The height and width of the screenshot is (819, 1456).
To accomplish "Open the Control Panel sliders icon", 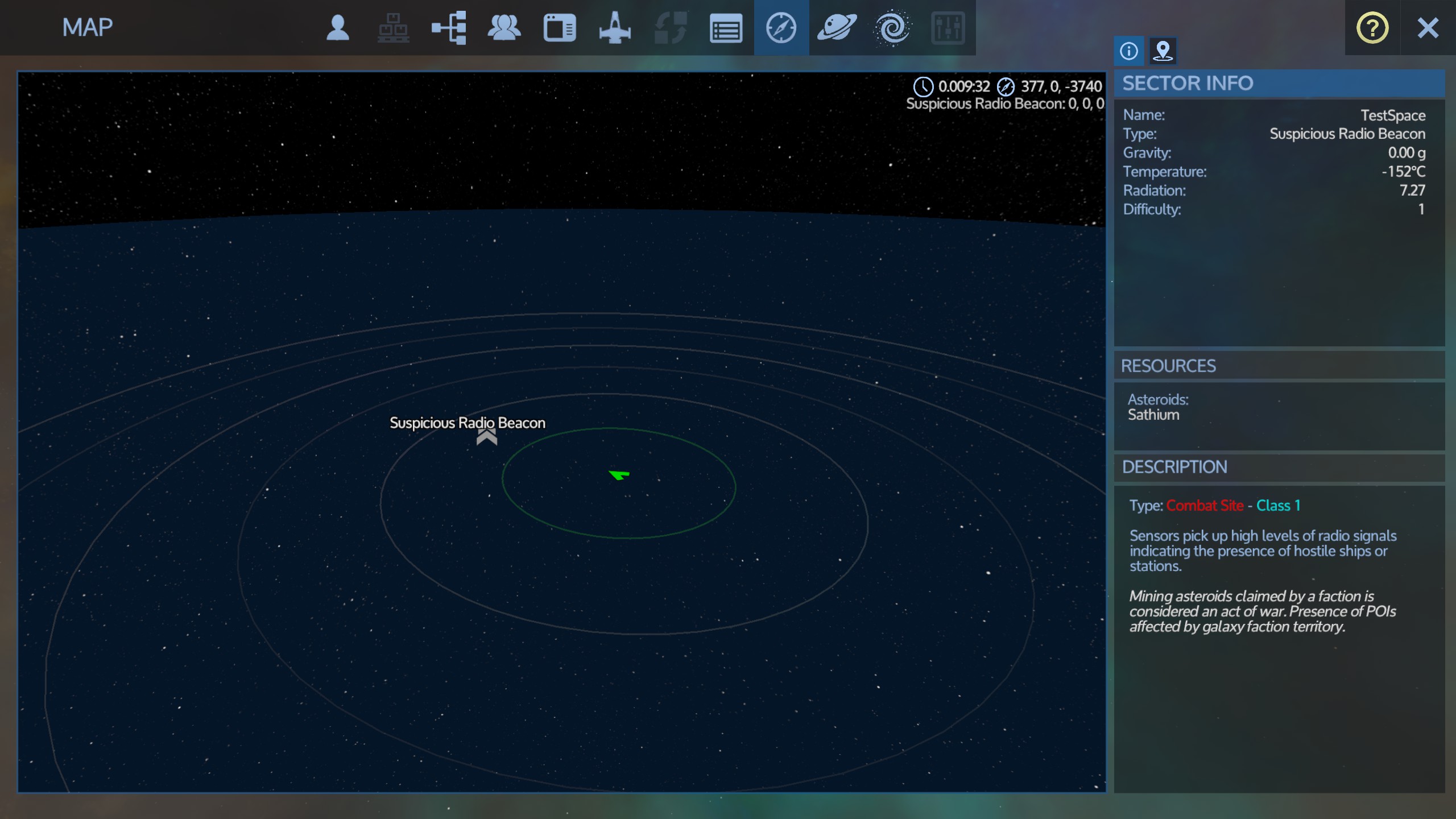I will tap(948, 28).
